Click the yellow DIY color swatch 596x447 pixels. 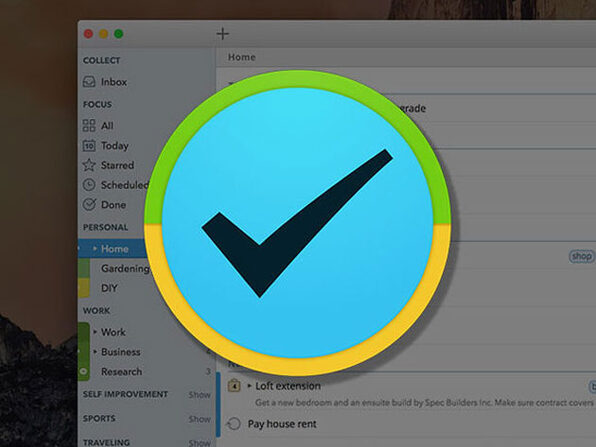[x=84, y=288]
